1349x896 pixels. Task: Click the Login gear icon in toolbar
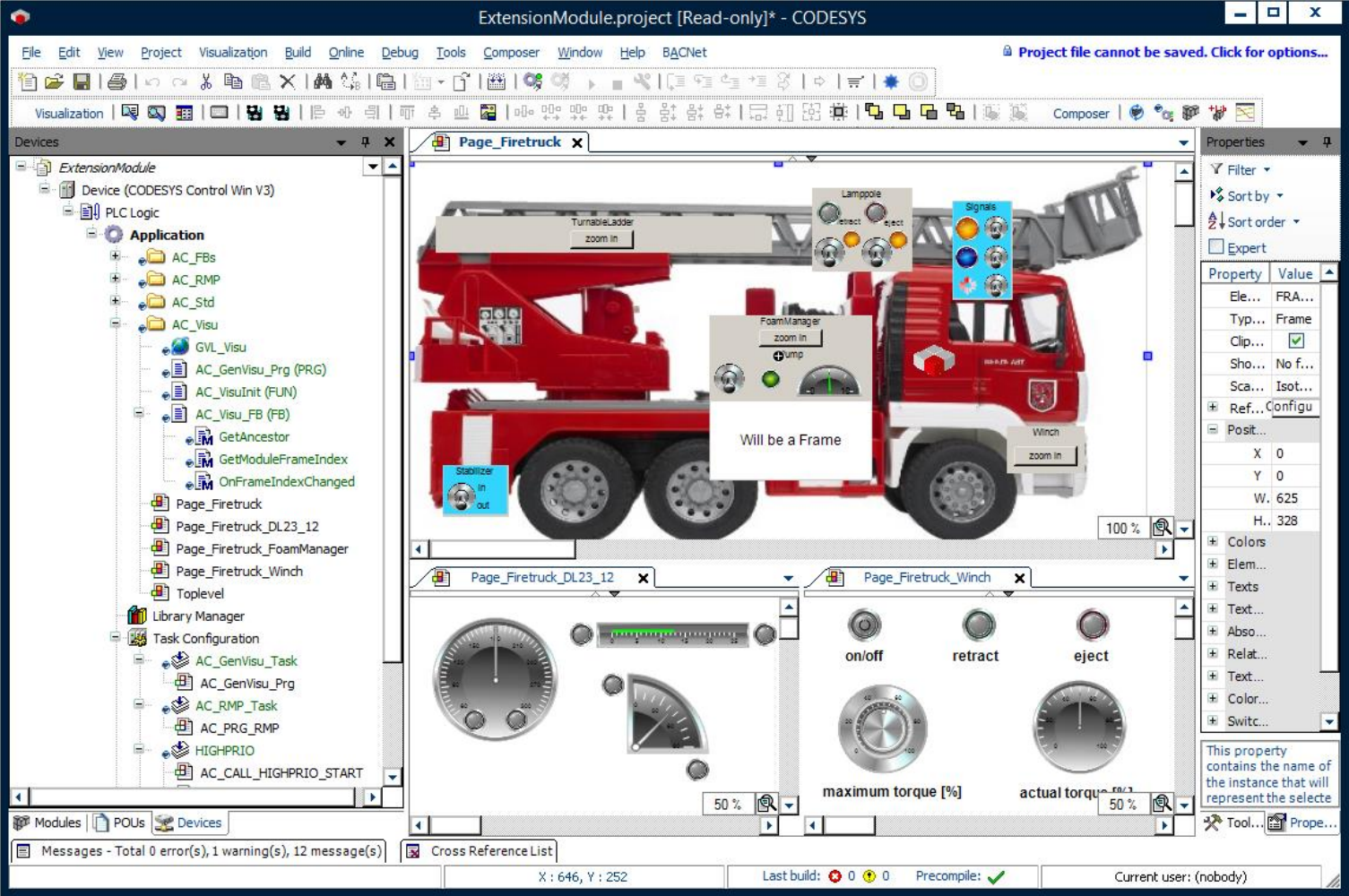pos(533,82)
